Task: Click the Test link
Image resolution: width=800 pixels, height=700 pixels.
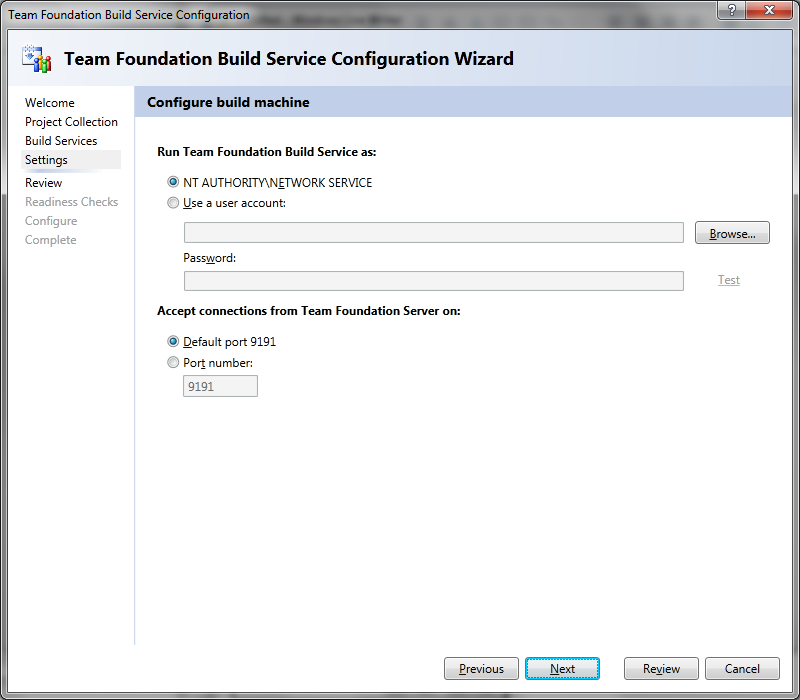Action: tap(729, 280)
